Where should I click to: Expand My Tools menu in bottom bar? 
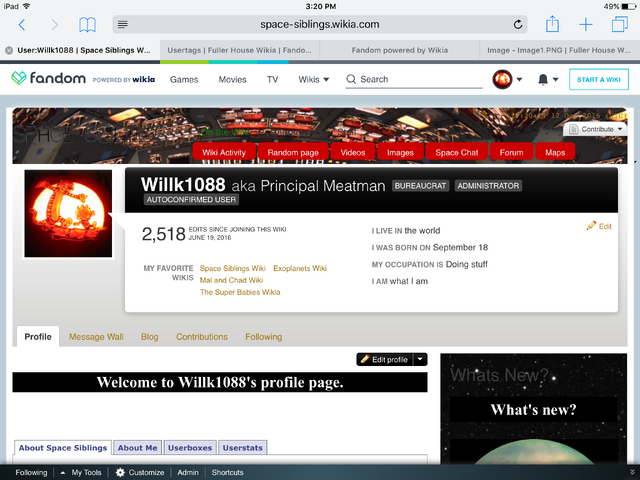(81, 472)
